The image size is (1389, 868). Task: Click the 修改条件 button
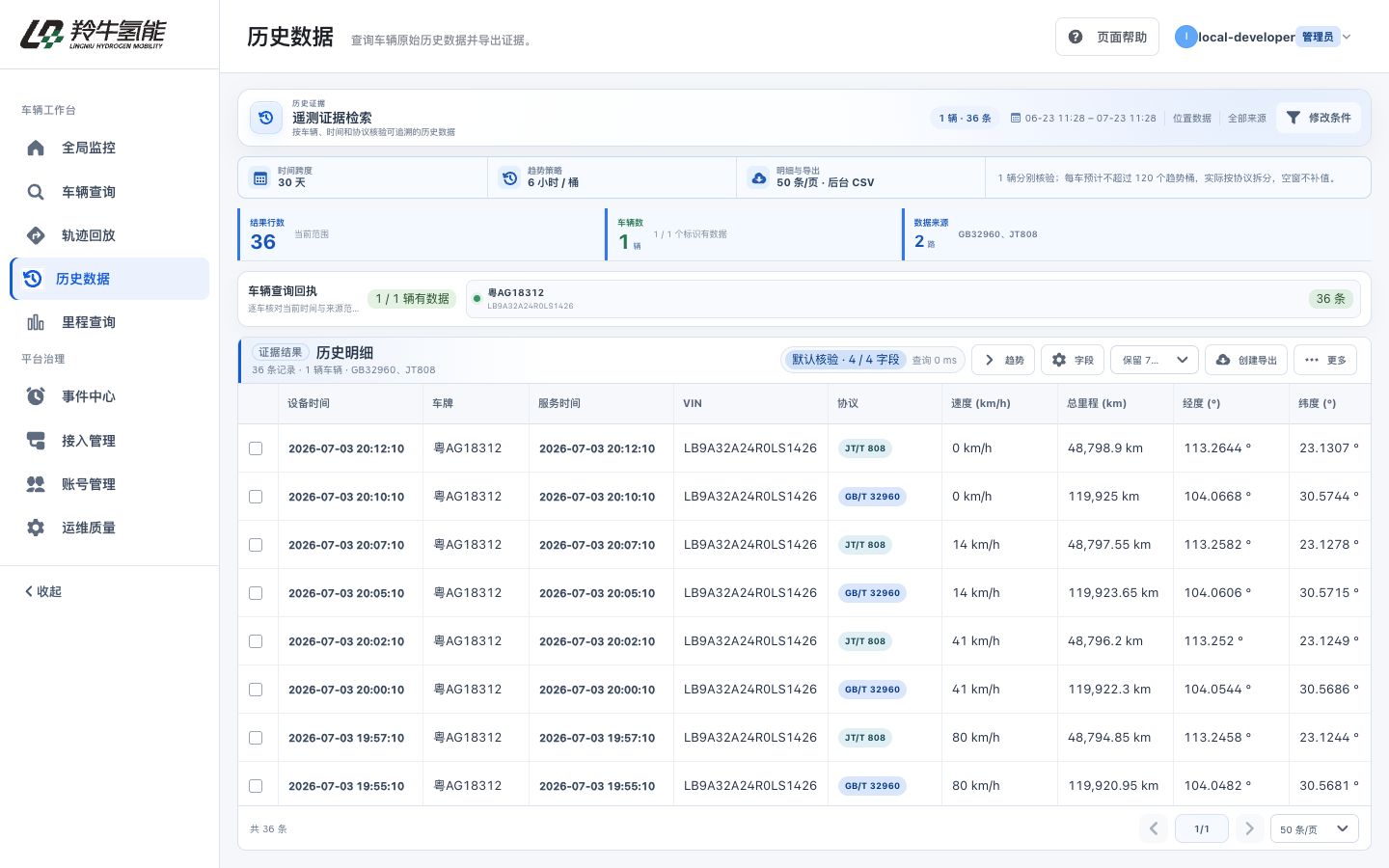(1319, 118)
